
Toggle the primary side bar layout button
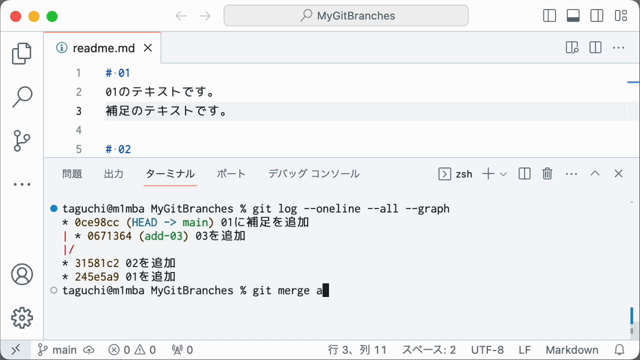[549, 16]
